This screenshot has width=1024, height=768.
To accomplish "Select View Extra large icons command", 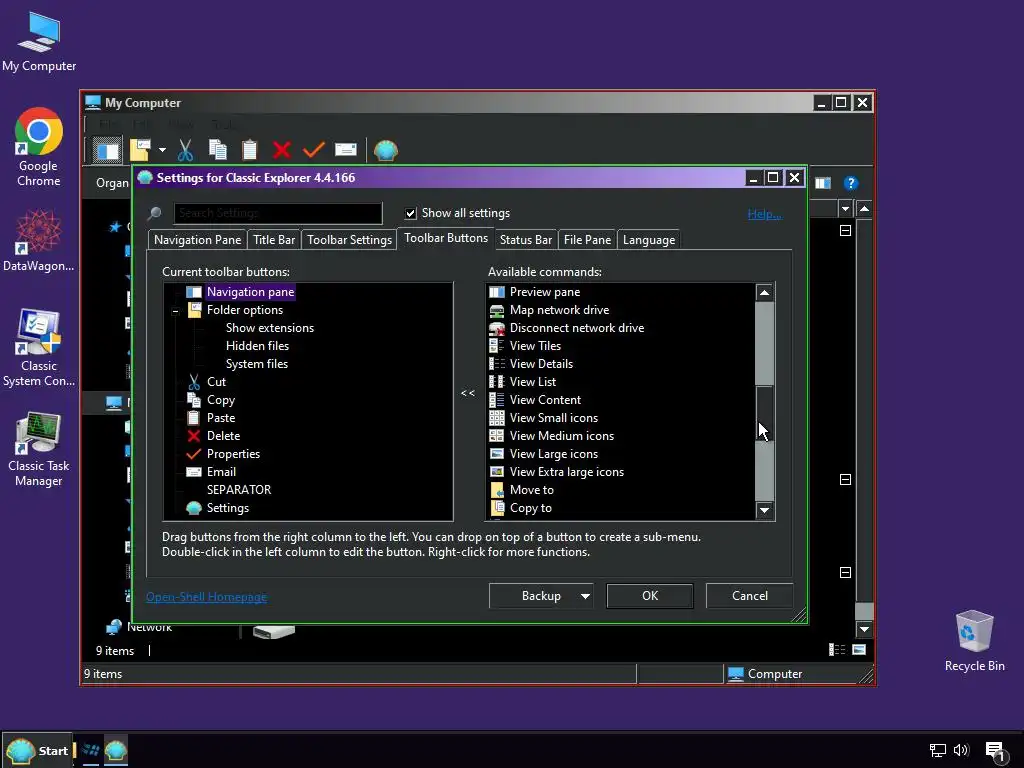I will [x=567, y=472].
